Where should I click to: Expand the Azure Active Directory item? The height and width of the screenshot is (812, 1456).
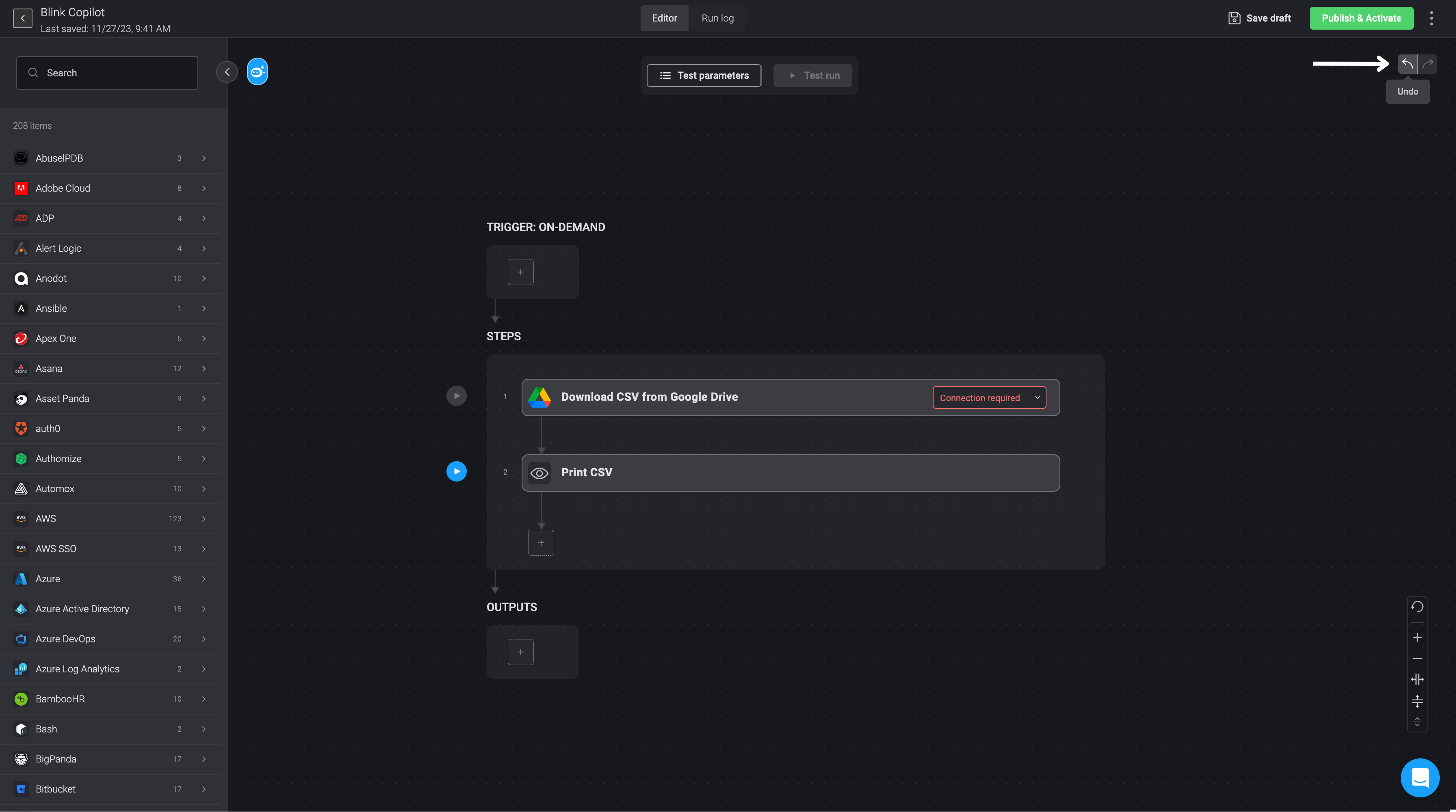click(x=111, y=609)
